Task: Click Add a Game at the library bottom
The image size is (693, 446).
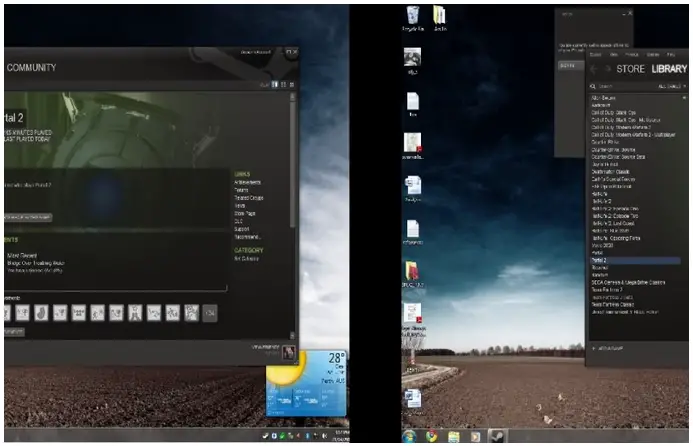Action: tap(610, 348)
